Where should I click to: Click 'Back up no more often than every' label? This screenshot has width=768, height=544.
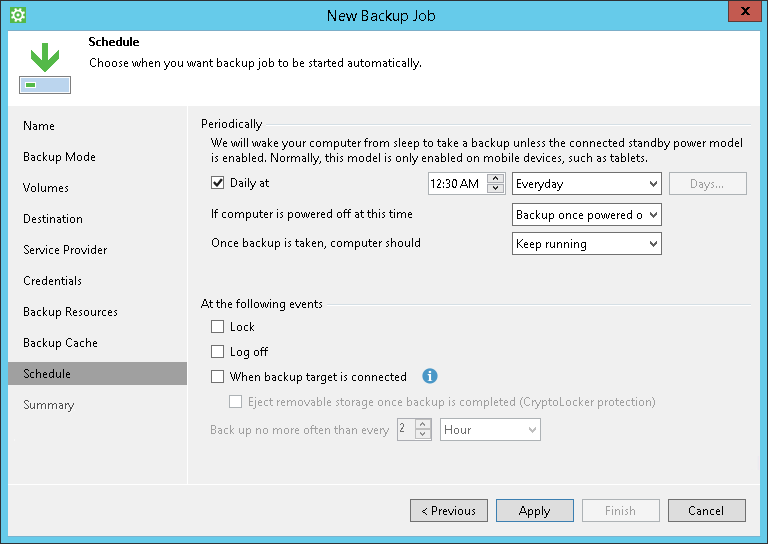tap(300, 430)
